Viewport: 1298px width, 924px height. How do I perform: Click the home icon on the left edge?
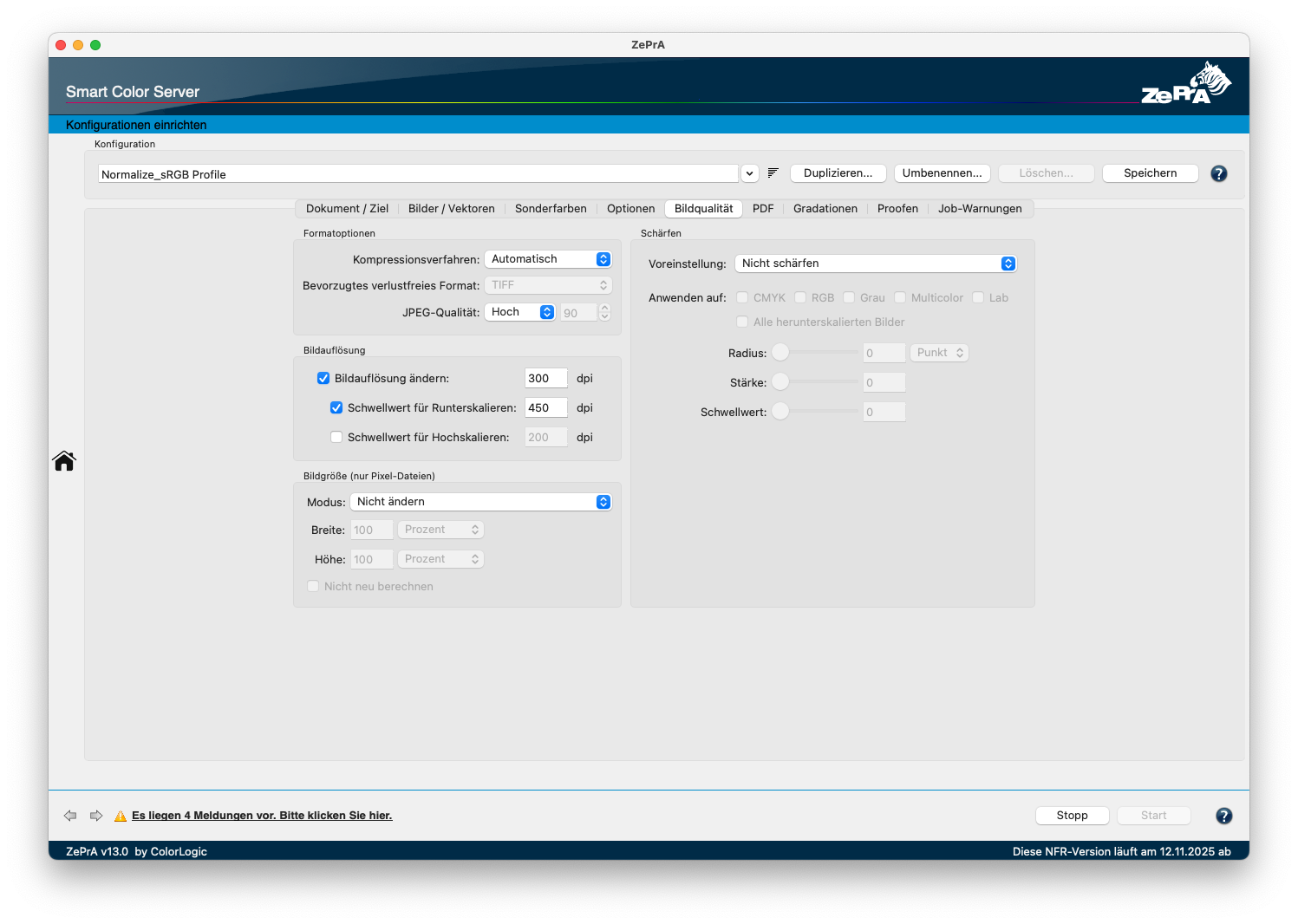coord(64,461)
